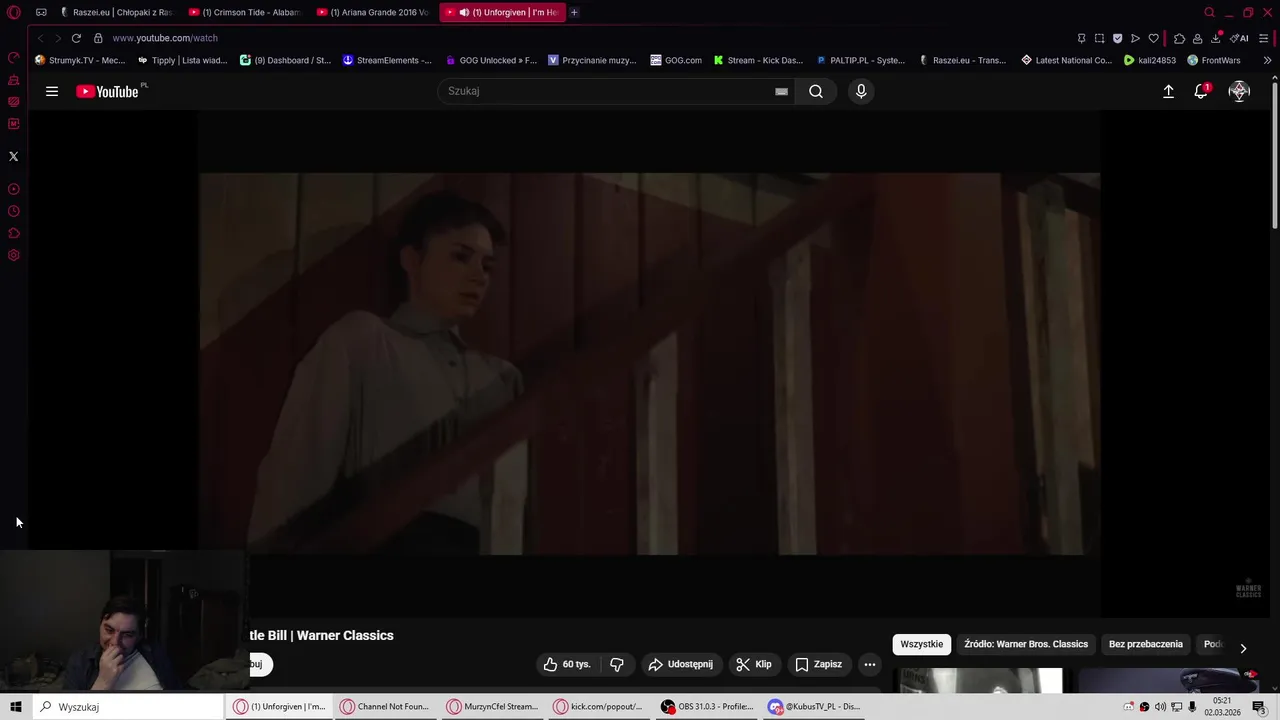1280x720 pixels.
Task: Click the YouTube search magnifier button
Action: coord(816,91)
